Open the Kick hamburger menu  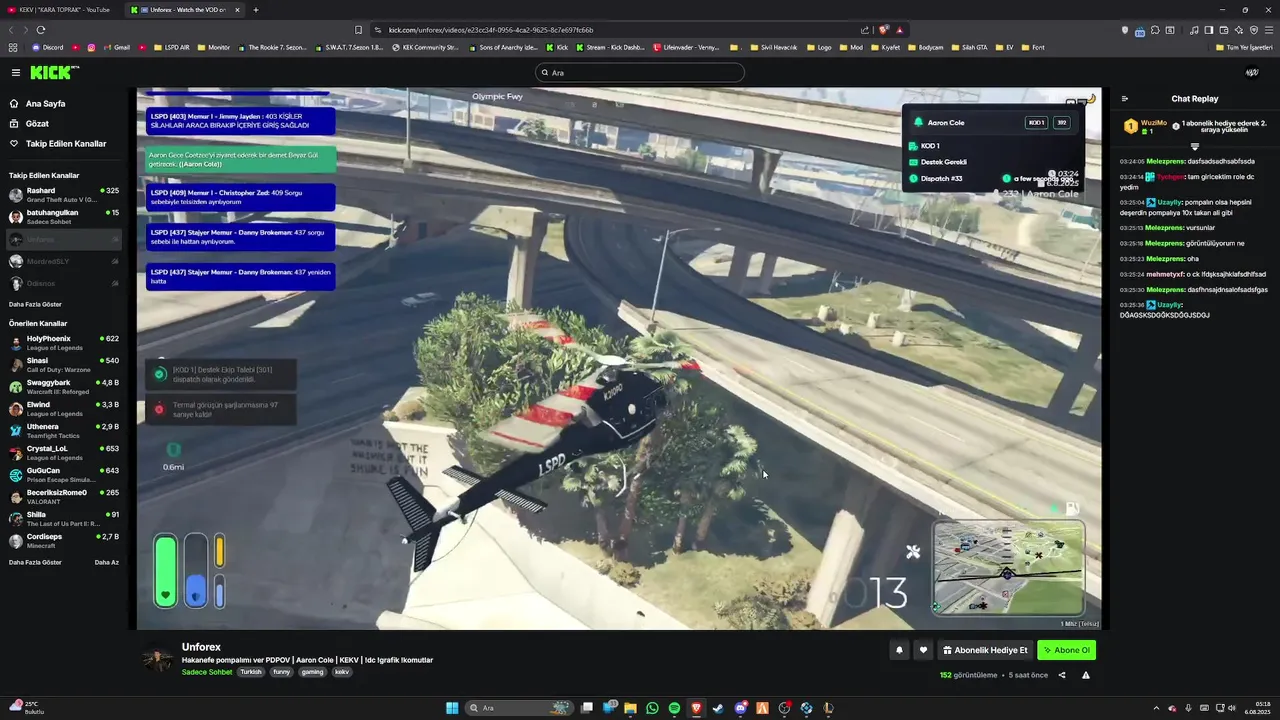coord(15,72)
